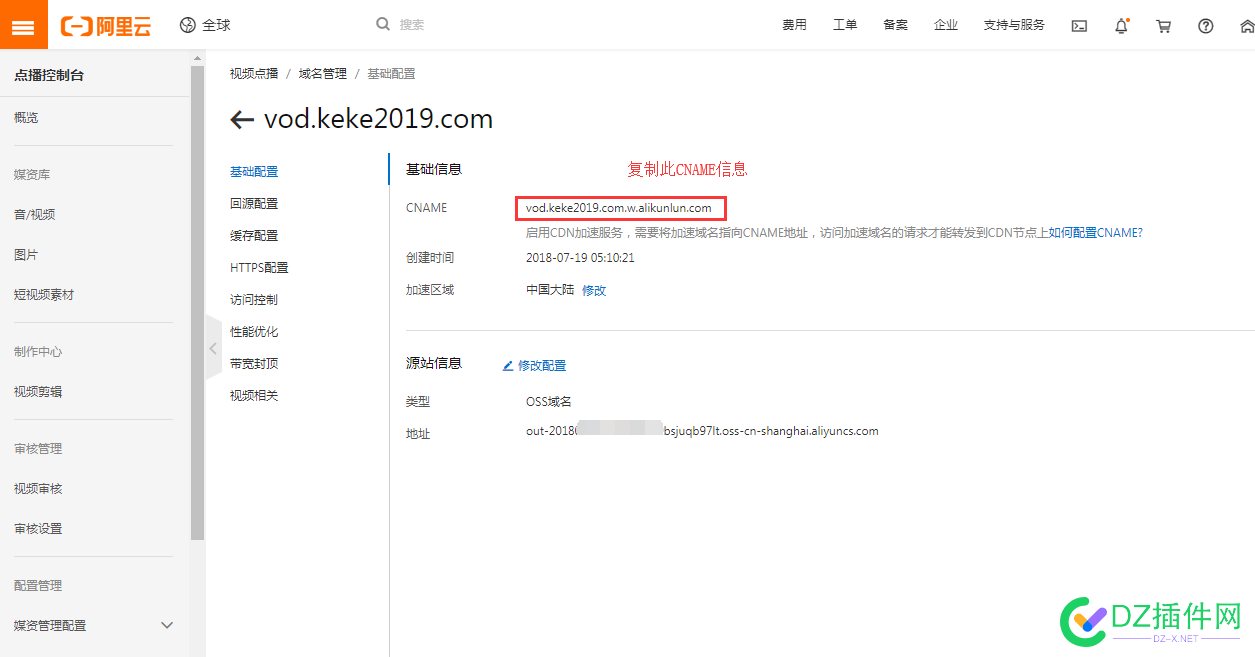The height and width of the screenshot is (657, 1255).
Task: Open 审核设置 in the sidebar
Action: coord(38,529)
